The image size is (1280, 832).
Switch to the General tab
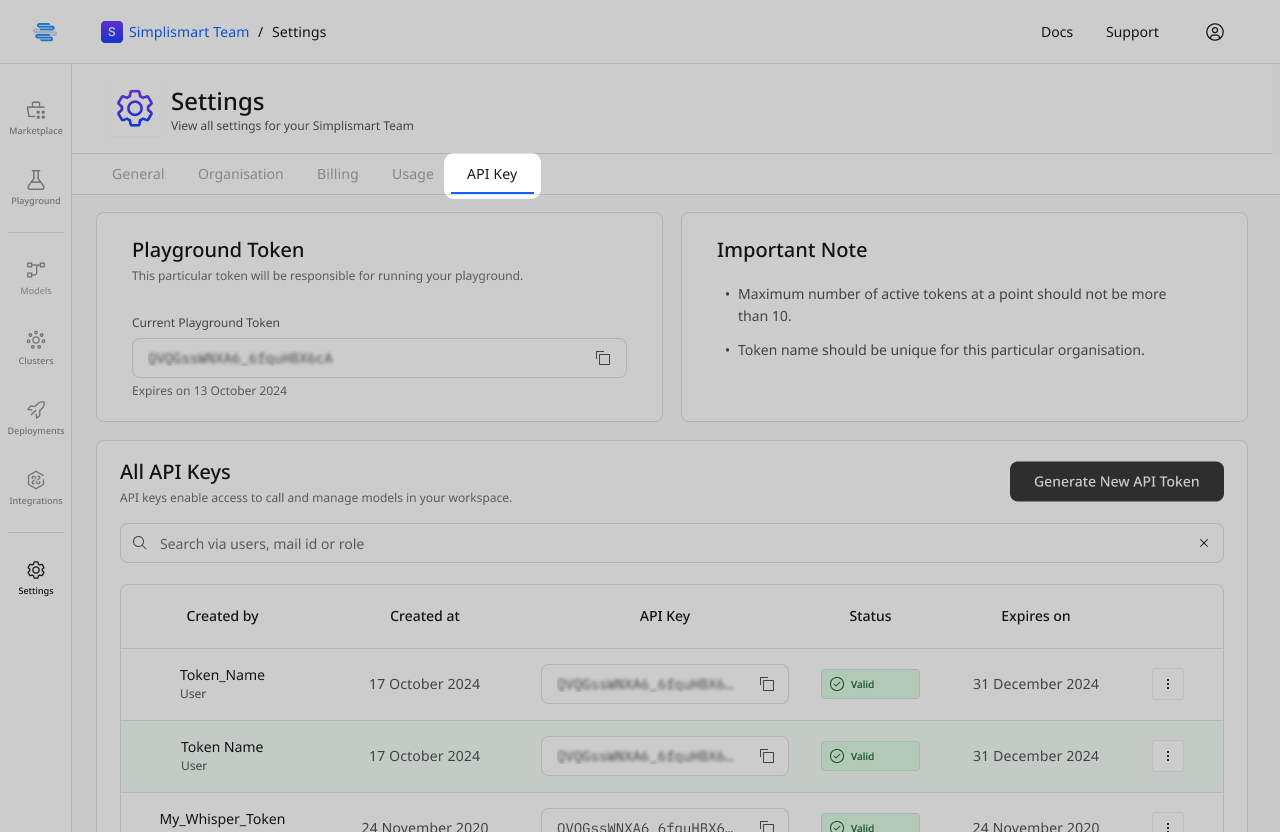click(138, 174)
